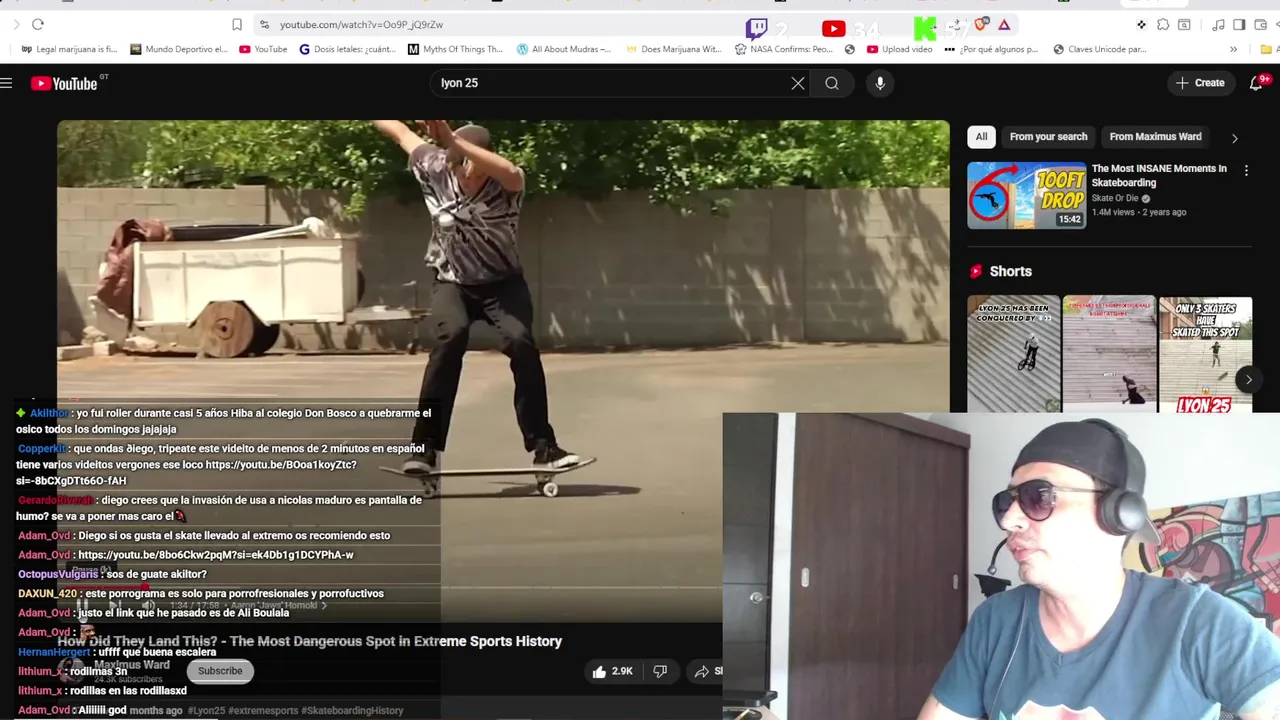Open 'LYON 25 HAS BEEN CONQUERED' short
This screenshot has height=720, width=1280.
tap(1013, 354)
